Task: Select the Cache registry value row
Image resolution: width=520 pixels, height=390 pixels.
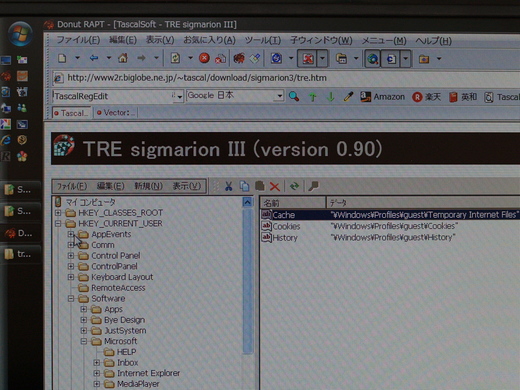Action: click(390, 215)
